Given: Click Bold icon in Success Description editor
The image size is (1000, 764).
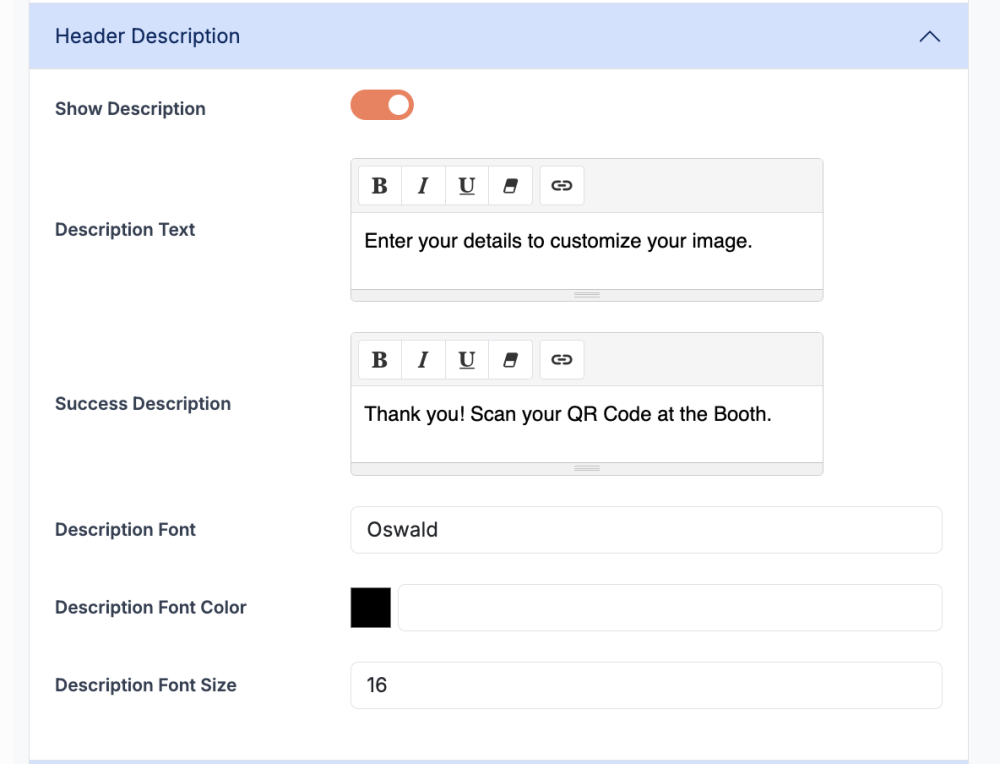Looking at the screenshot, I should [380, 360].
